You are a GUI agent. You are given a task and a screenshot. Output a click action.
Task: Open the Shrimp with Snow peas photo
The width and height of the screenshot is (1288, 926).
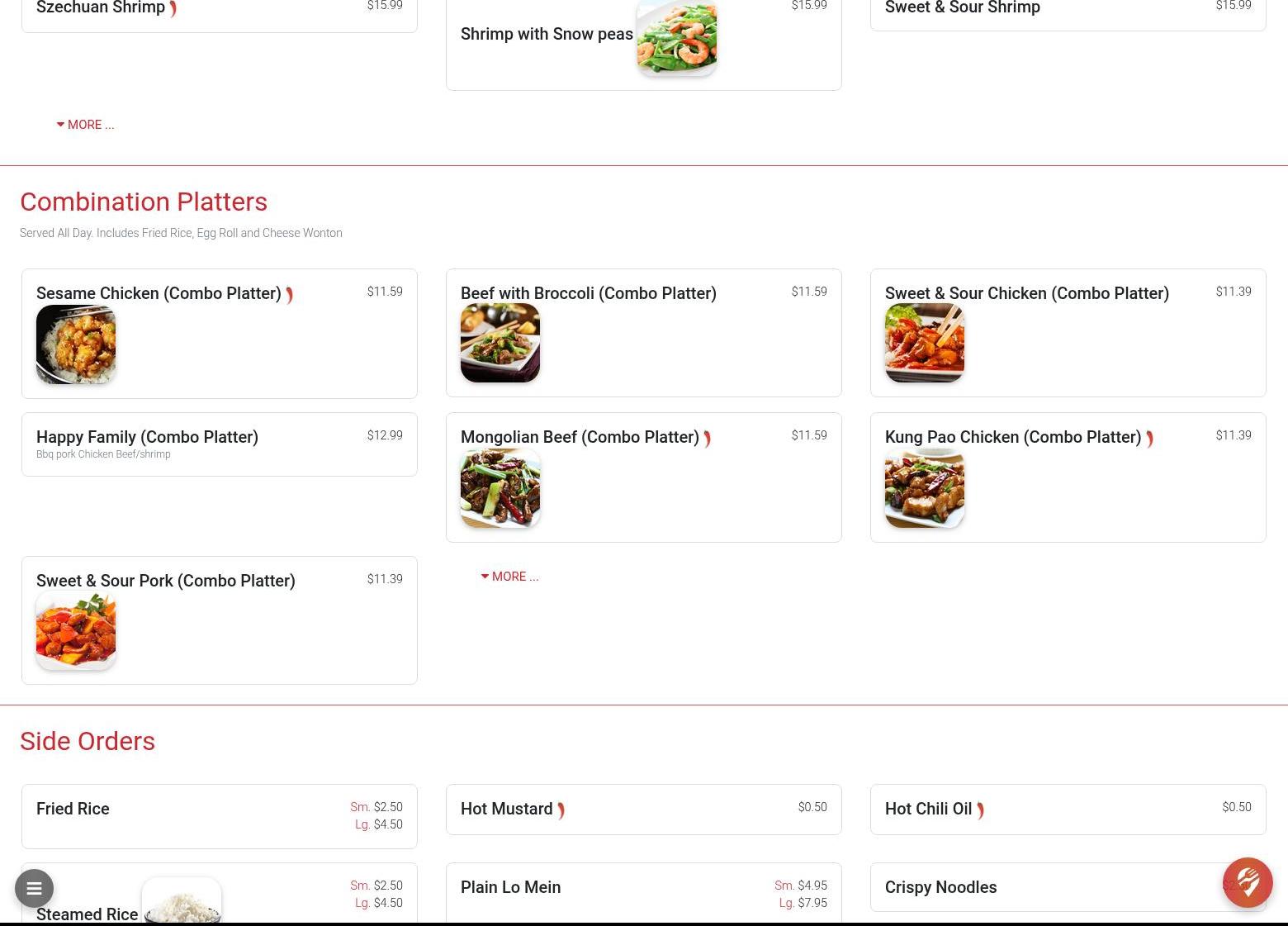677,36
